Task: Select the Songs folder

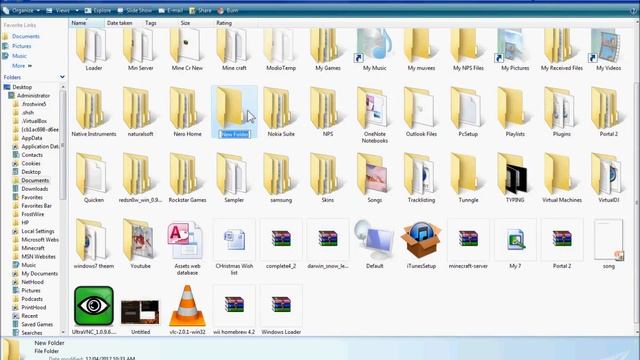Action: [x=374, y=178]
